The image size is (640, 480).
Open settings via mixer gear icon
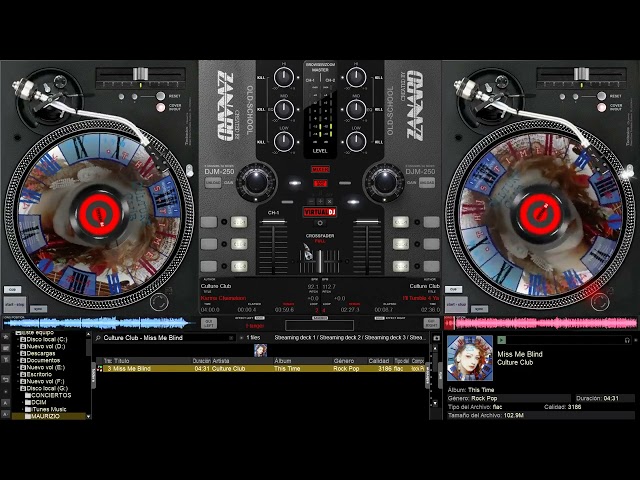[x=320, y=223]
